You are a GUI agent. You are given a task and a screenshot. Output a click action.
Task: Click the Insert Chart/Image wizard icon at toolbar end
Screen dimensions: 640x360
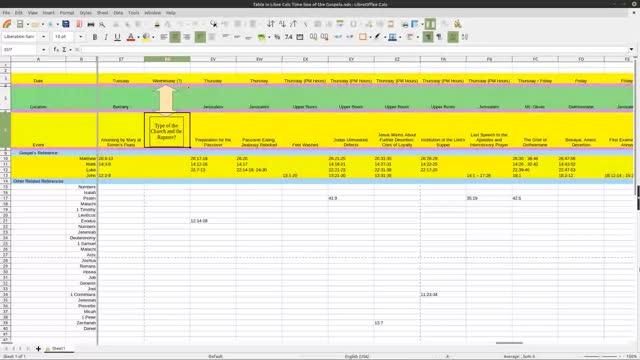click(458, 24)
